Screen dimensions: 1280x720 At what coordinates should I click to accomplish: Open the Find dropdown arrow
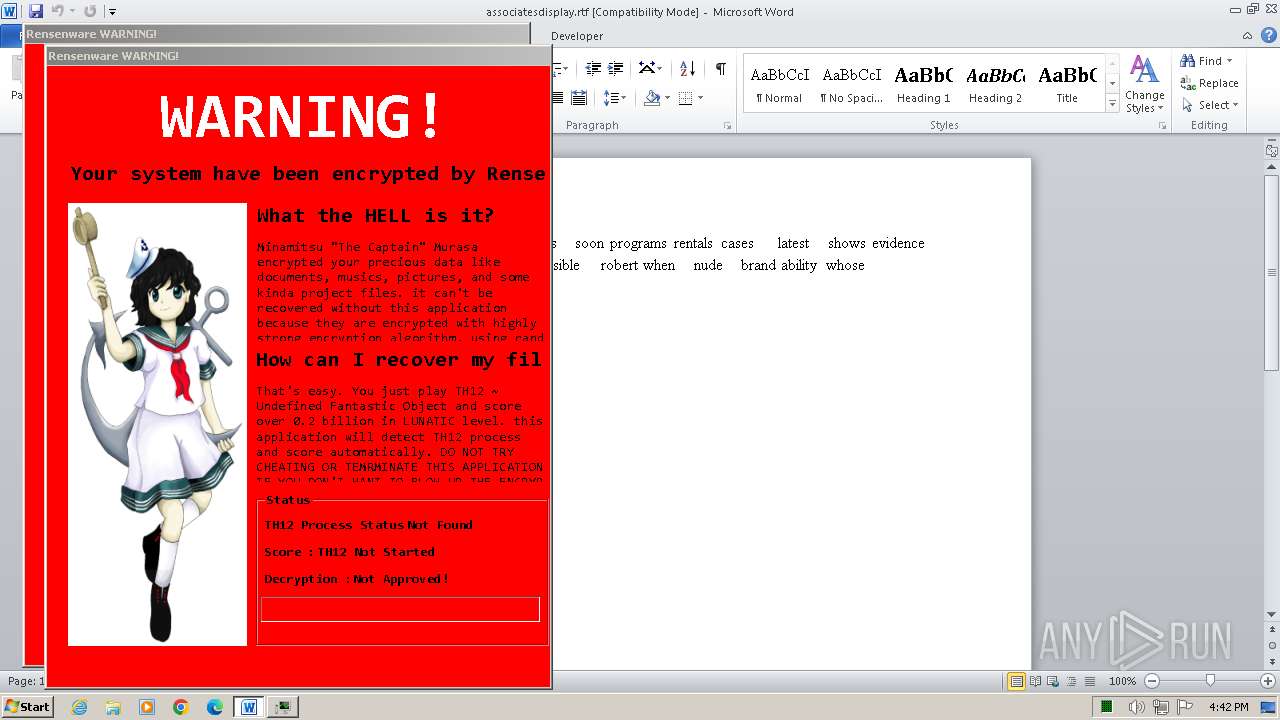[1230, 61]
